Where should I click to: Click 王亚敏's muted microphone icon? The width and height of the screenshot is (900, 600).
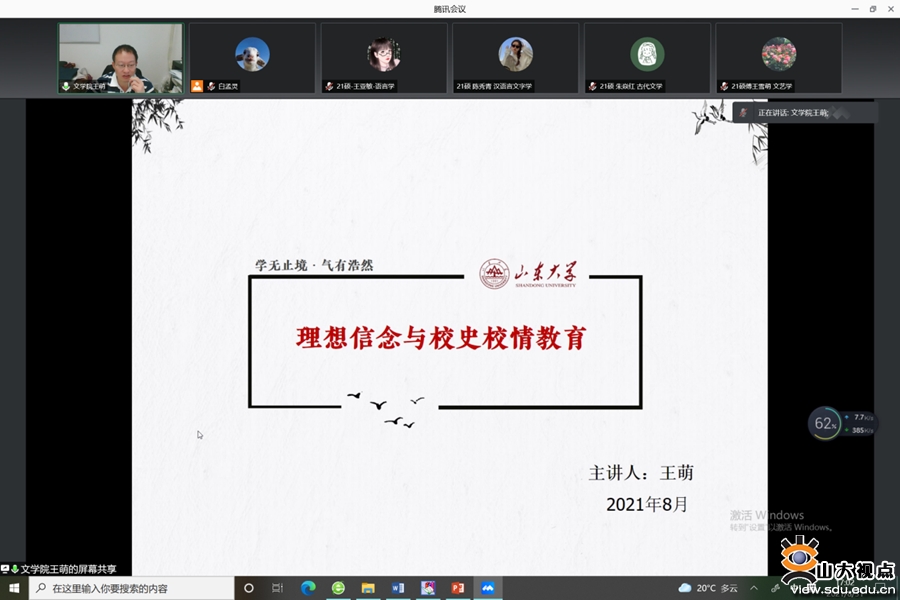329,86
